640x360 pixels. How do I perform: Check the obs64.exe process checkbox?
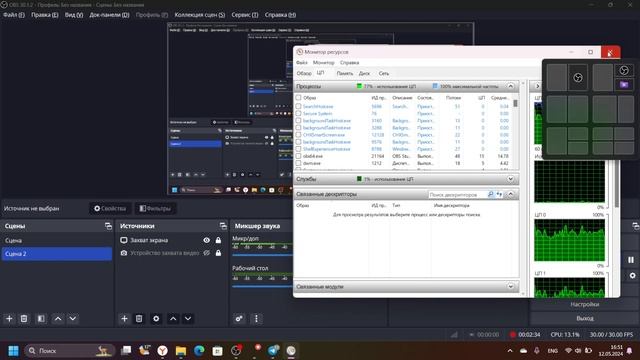298,156
